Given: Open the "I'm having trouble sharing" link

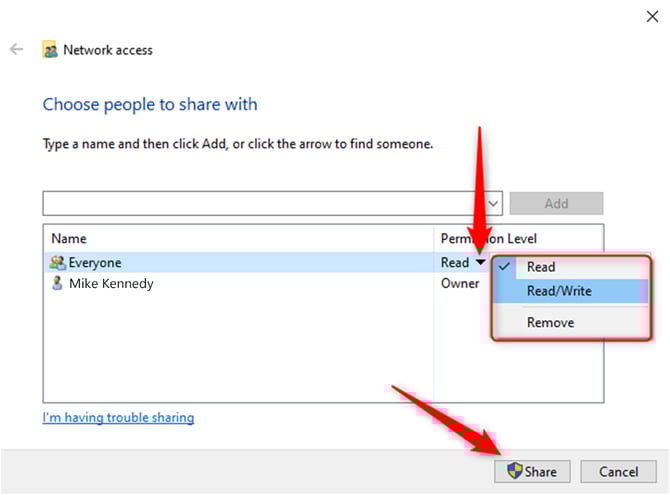Looking at the screenshot, I should [118, 417].
